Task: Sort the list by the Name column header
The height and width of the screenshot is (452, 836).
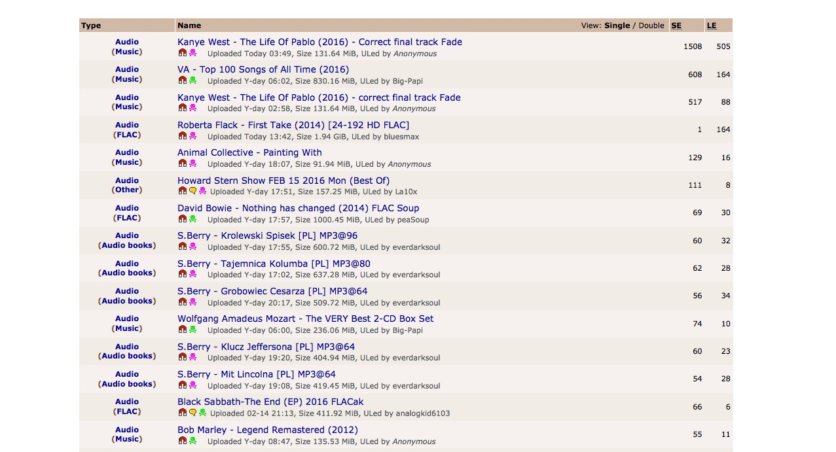Action: (189, 26)
